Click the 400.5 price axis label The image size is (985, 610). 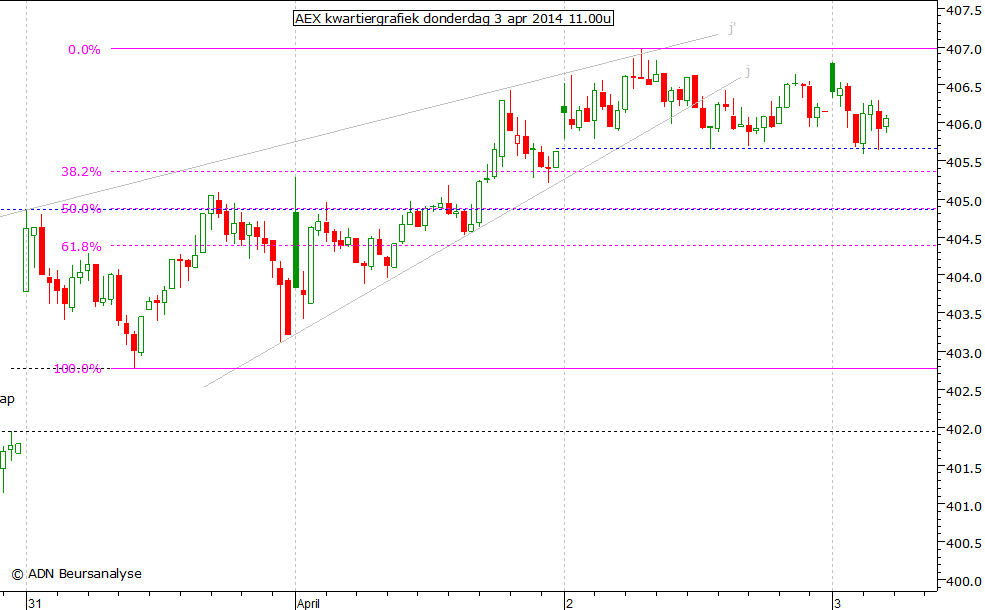964,544
